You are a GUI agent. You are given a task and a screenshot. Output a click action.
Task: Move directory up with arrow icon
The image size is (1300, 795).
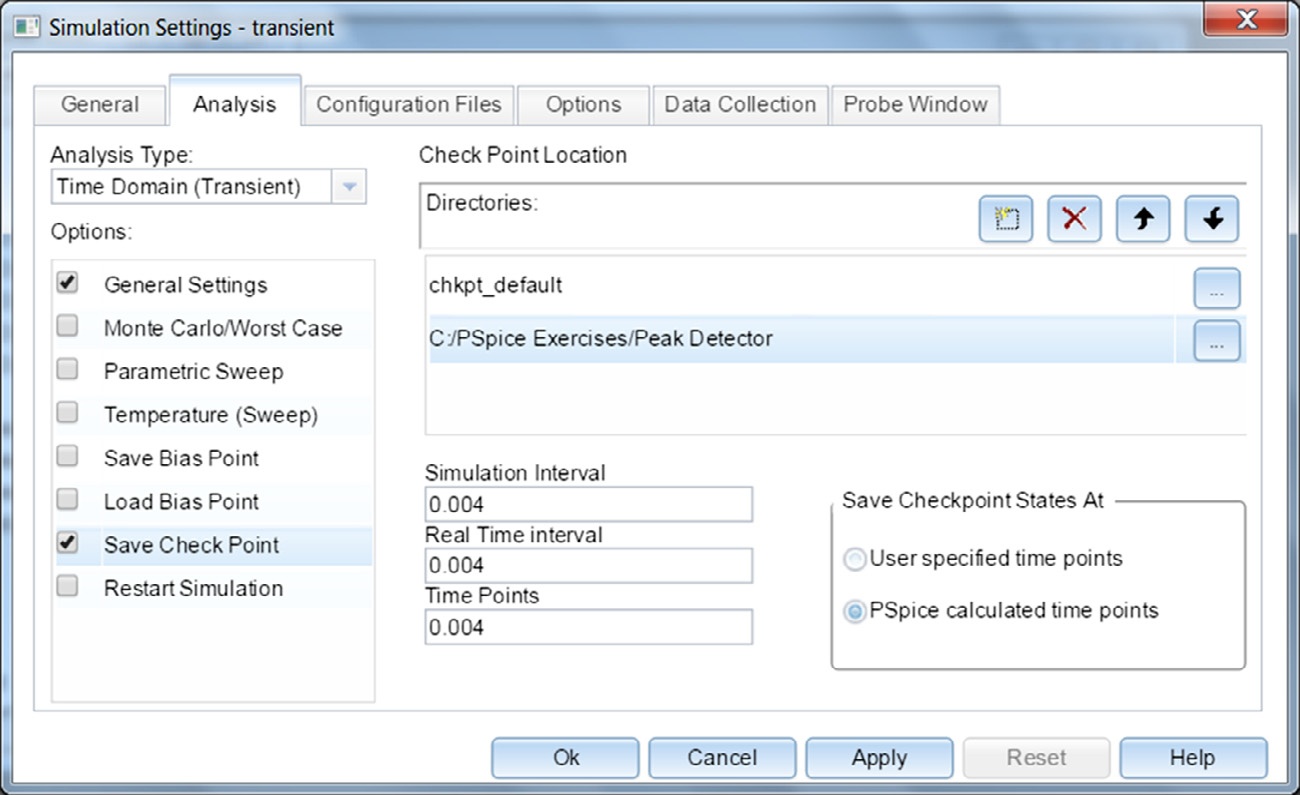coord(1143,219)
